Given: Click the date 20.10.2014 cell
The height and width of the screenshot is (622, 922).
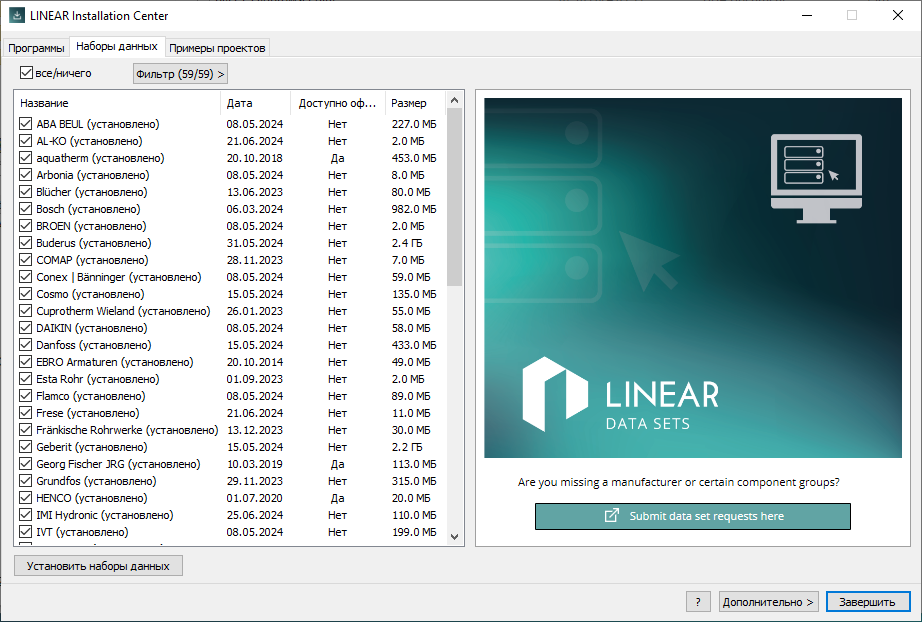Looking at the screenshot, I should 255,362.
